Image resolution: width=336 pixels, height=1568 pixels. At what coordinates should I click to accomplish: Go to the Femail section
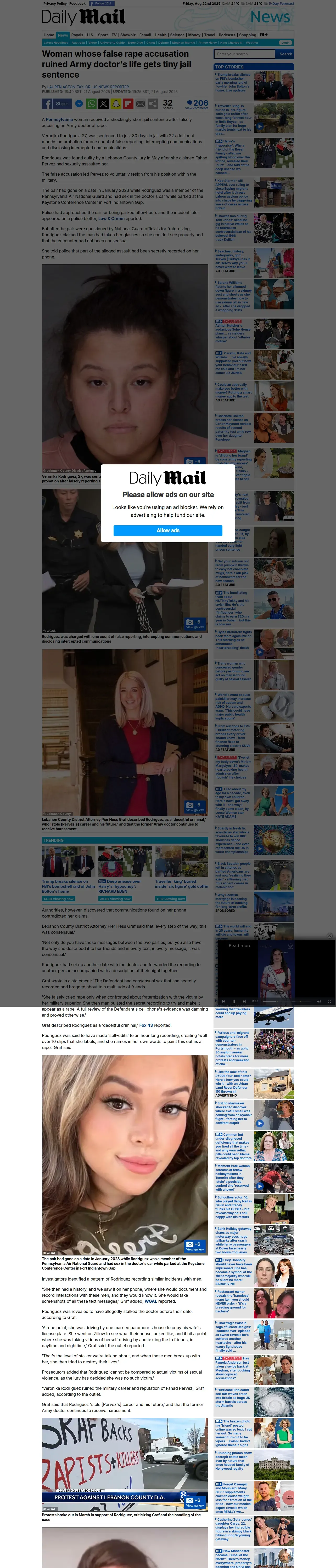pyautogui.click(x=145, y=35)
